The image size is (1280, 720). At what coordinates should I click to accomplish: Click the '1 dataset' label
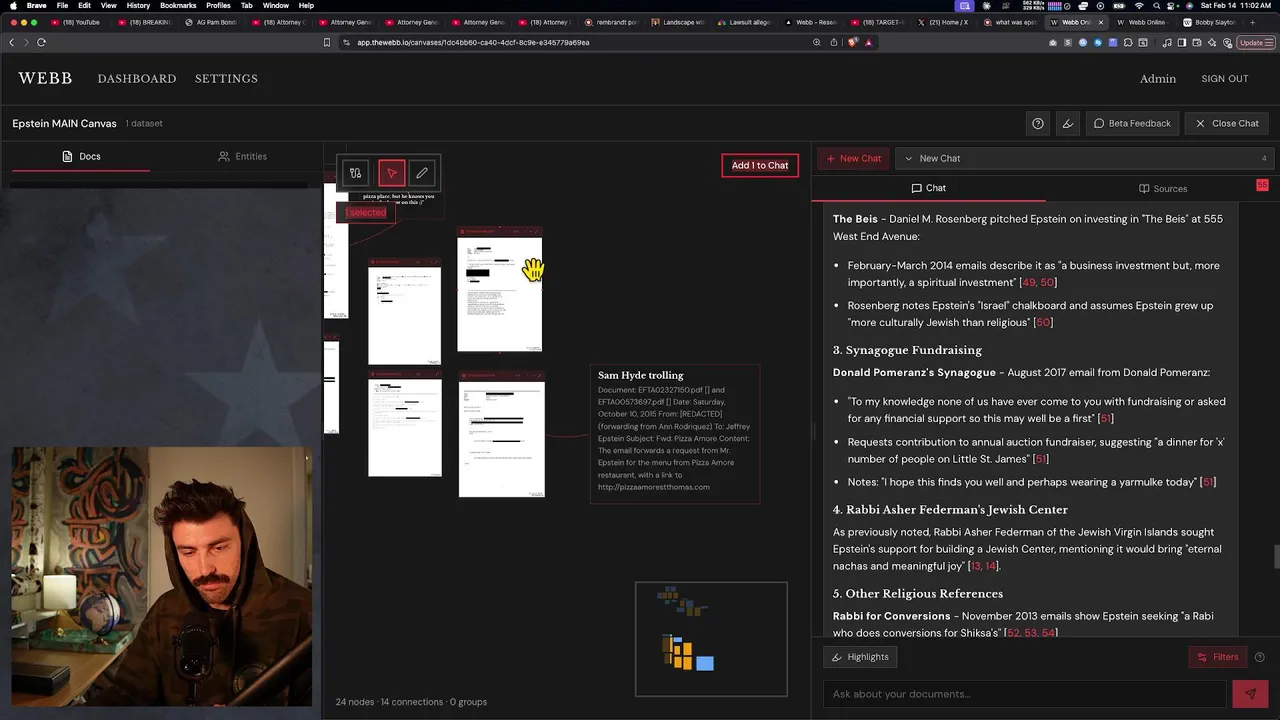[x=144, y=123]
